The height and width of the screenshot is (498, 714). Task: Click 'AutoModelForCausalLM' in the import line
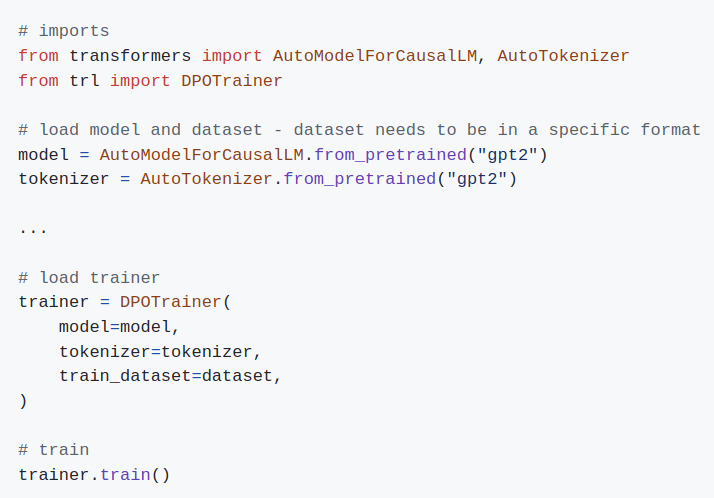click(375, 56)
